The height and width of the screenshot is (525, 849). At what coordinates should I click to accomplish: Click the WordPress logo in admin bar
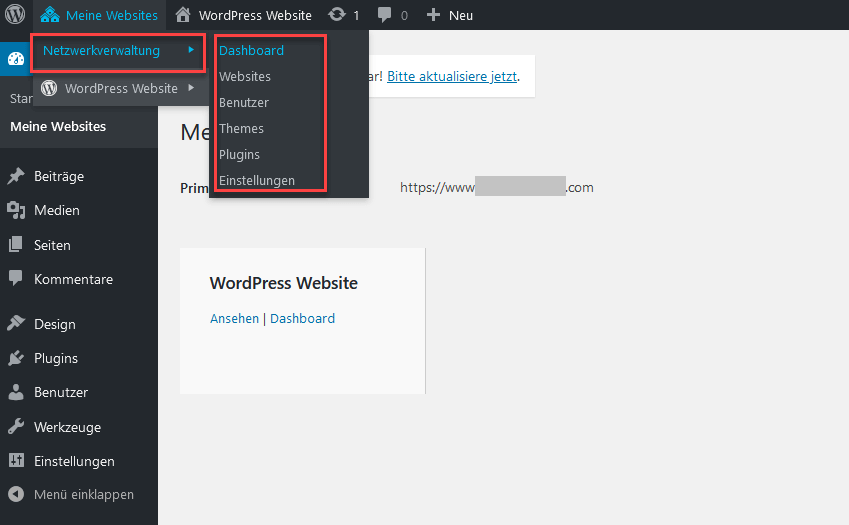point(15,15)
